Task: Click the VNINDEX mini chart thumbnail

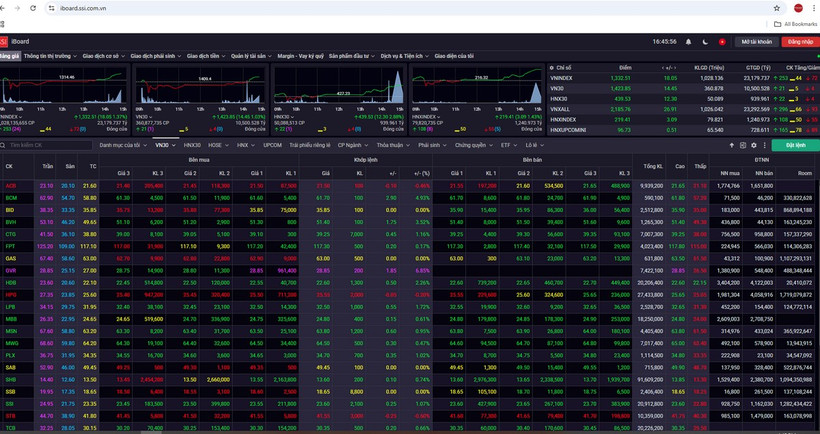Action: [x=65, y=87]
